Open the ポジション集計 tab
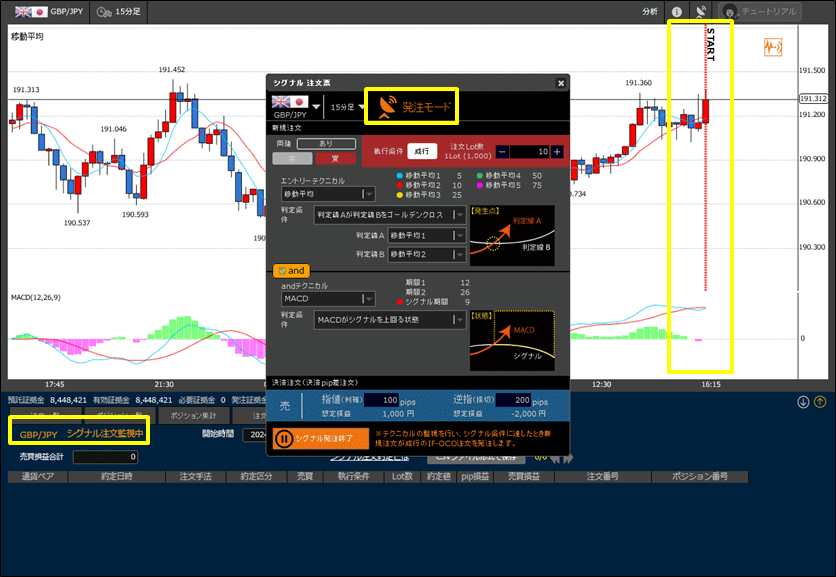The height and width of the screenshot is (577, 836). 194,415
